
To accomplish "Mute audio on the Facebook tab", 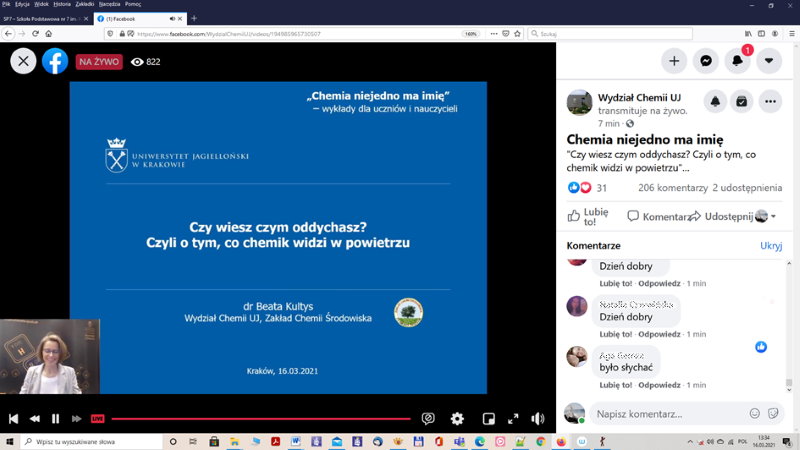I will (x=172, y=19).
